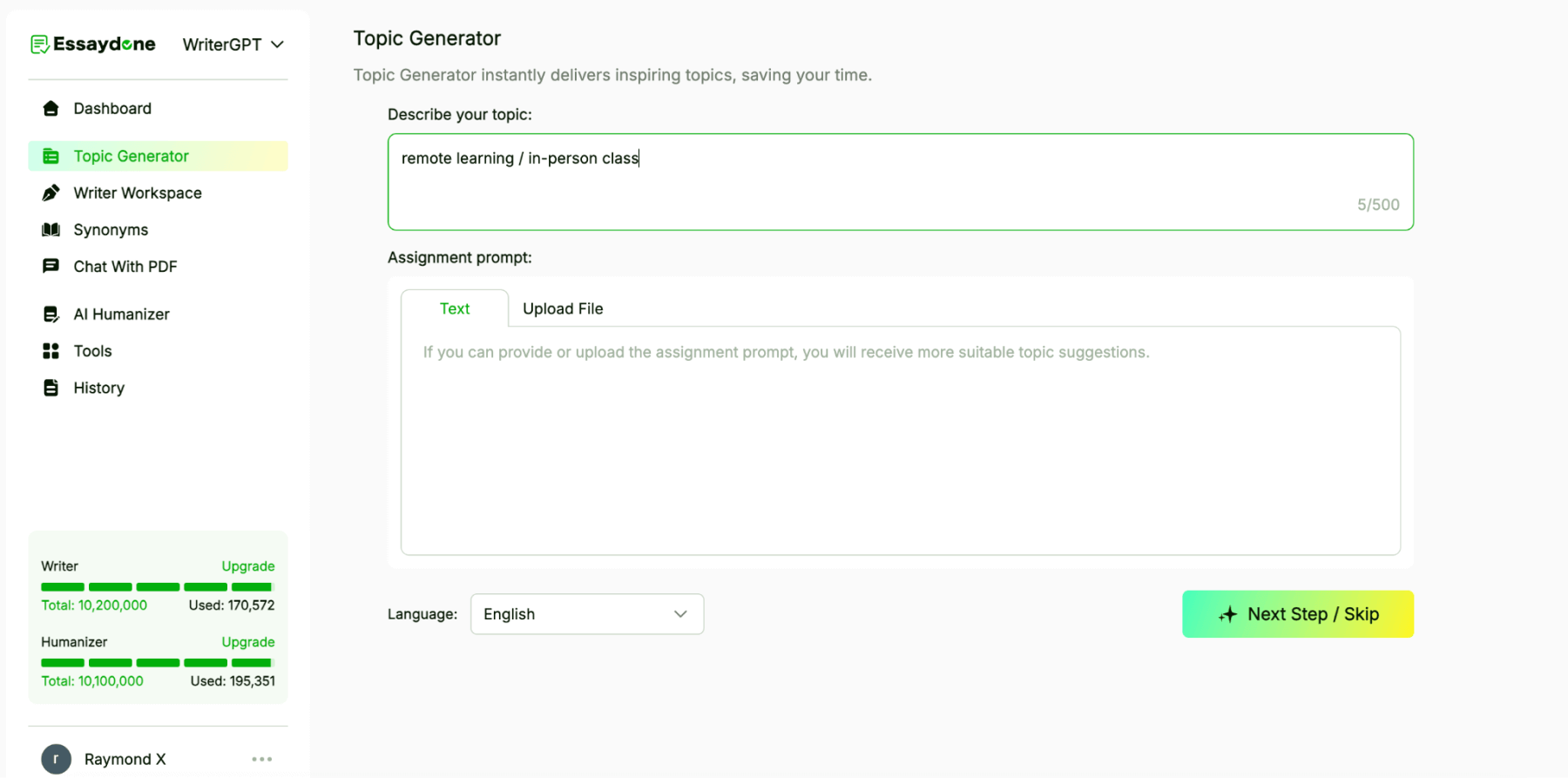The height and width of the screenshot is (778, 1568).
Task: Click the Writer usage progress bar
Action: (157, 587)
